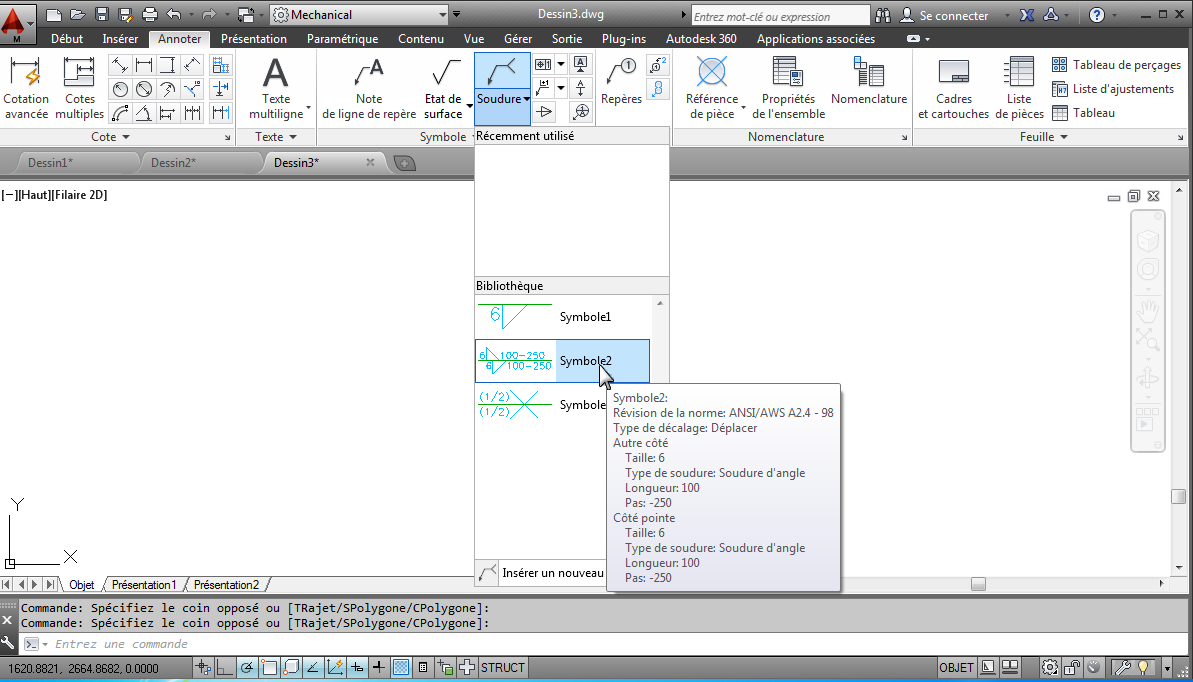1193x682 pixels.
Task: Click the New drawing icon
Action: (x=52, y=14)
